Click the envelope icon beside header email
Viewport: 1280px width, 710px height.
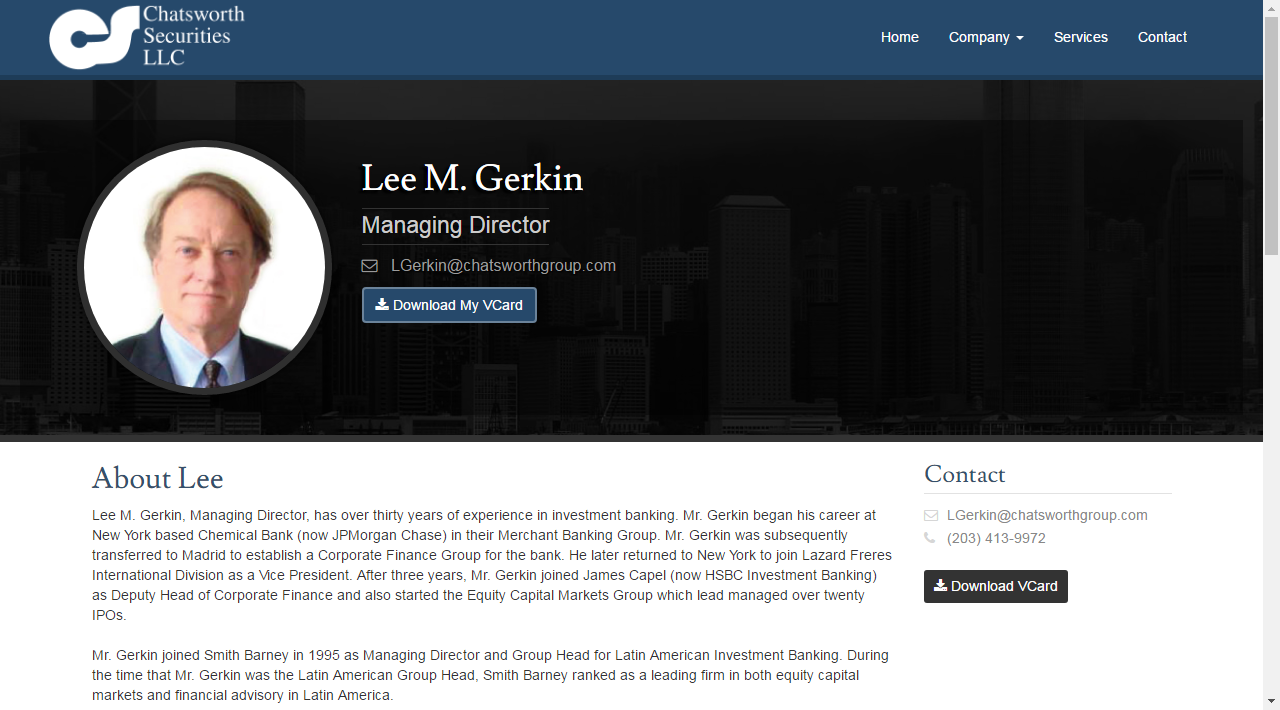pos(369,266)
